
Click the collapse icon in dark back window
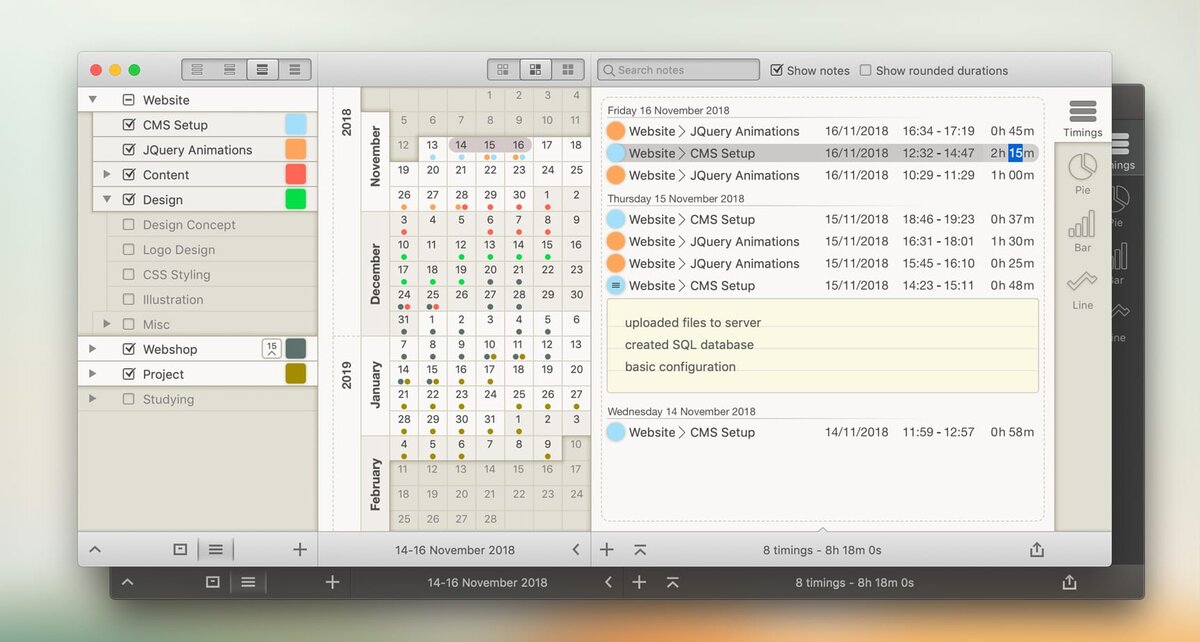[x=672, y=582]
